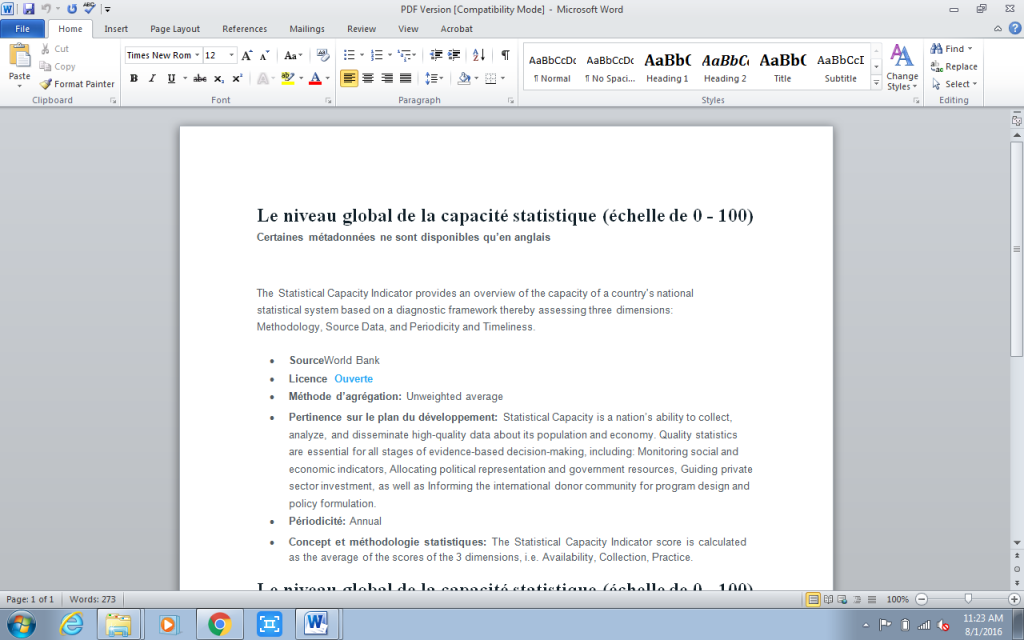Toggle Show/Hide paragraph marks
Screen dimensions: 1024x640
[x=505, y=56]
